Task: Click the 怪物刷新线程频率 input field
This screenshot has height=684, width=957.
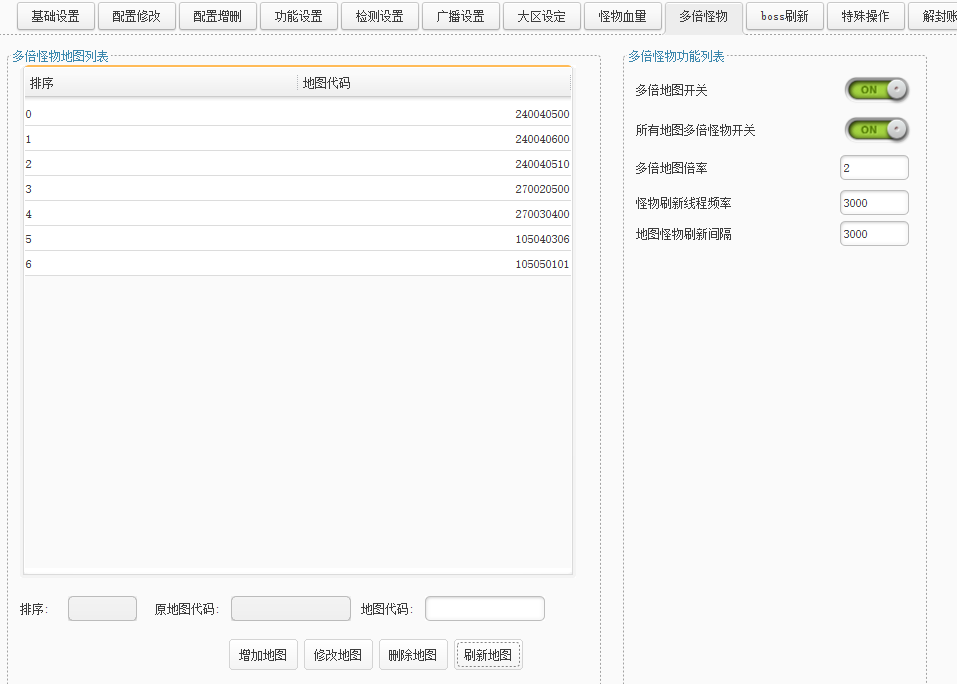Action: point(874,203)
